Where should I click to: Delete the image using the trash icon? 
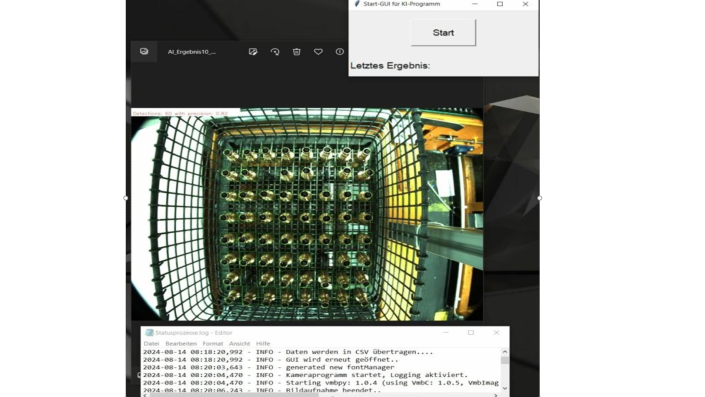point(296,52)
